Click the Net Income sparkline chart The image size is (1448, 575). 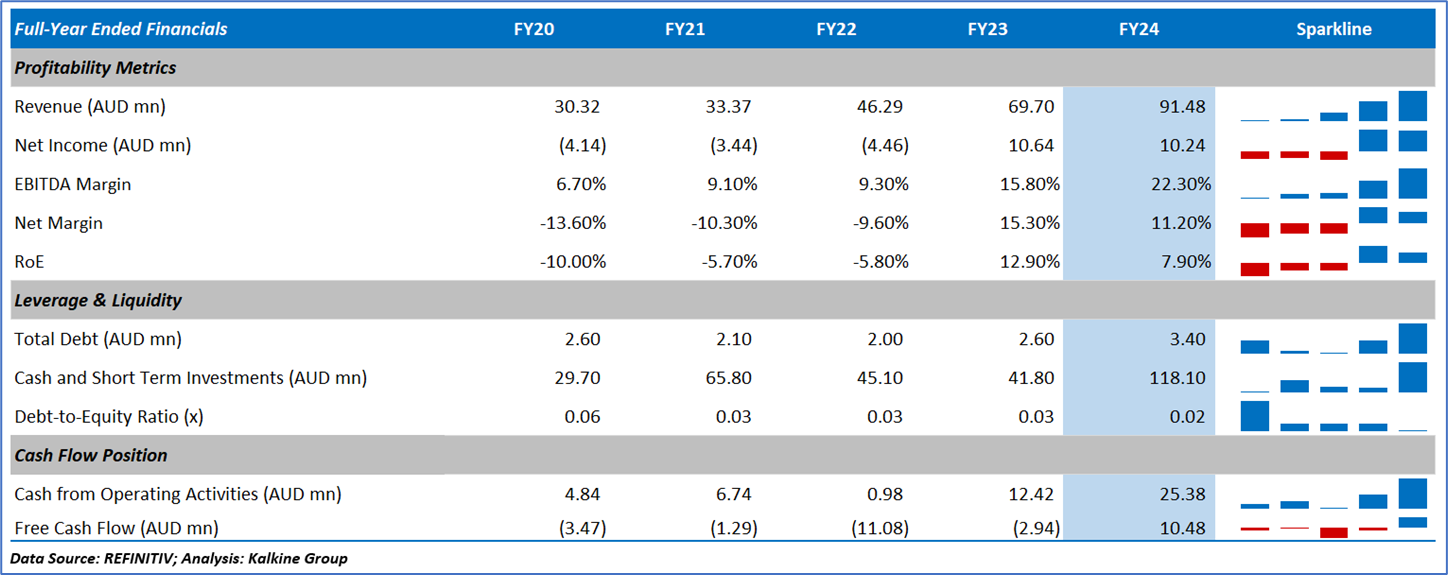pos(1333,145)
